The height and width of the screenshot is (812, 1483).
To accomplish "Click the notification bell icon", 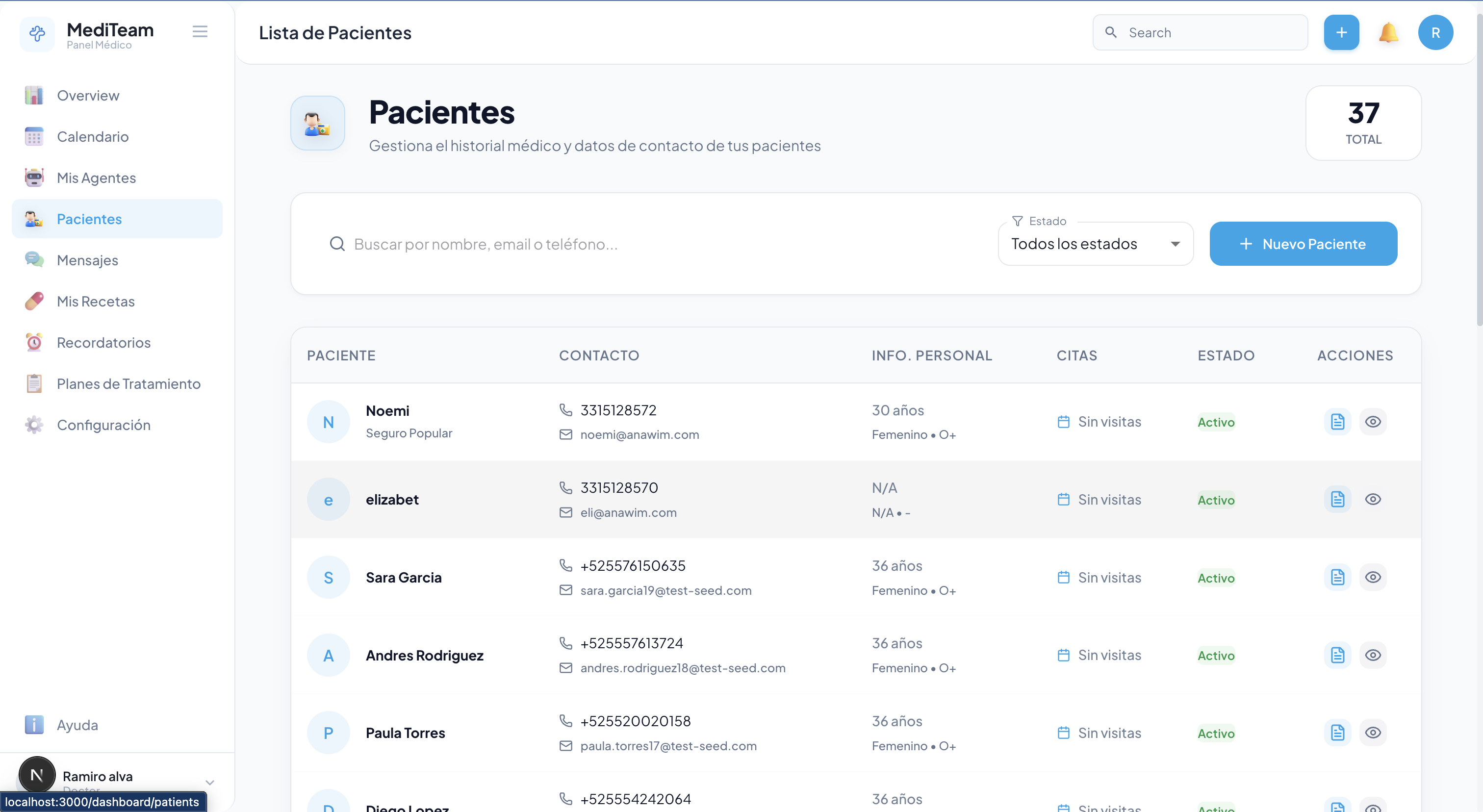I will click(x=1388, y=32).
